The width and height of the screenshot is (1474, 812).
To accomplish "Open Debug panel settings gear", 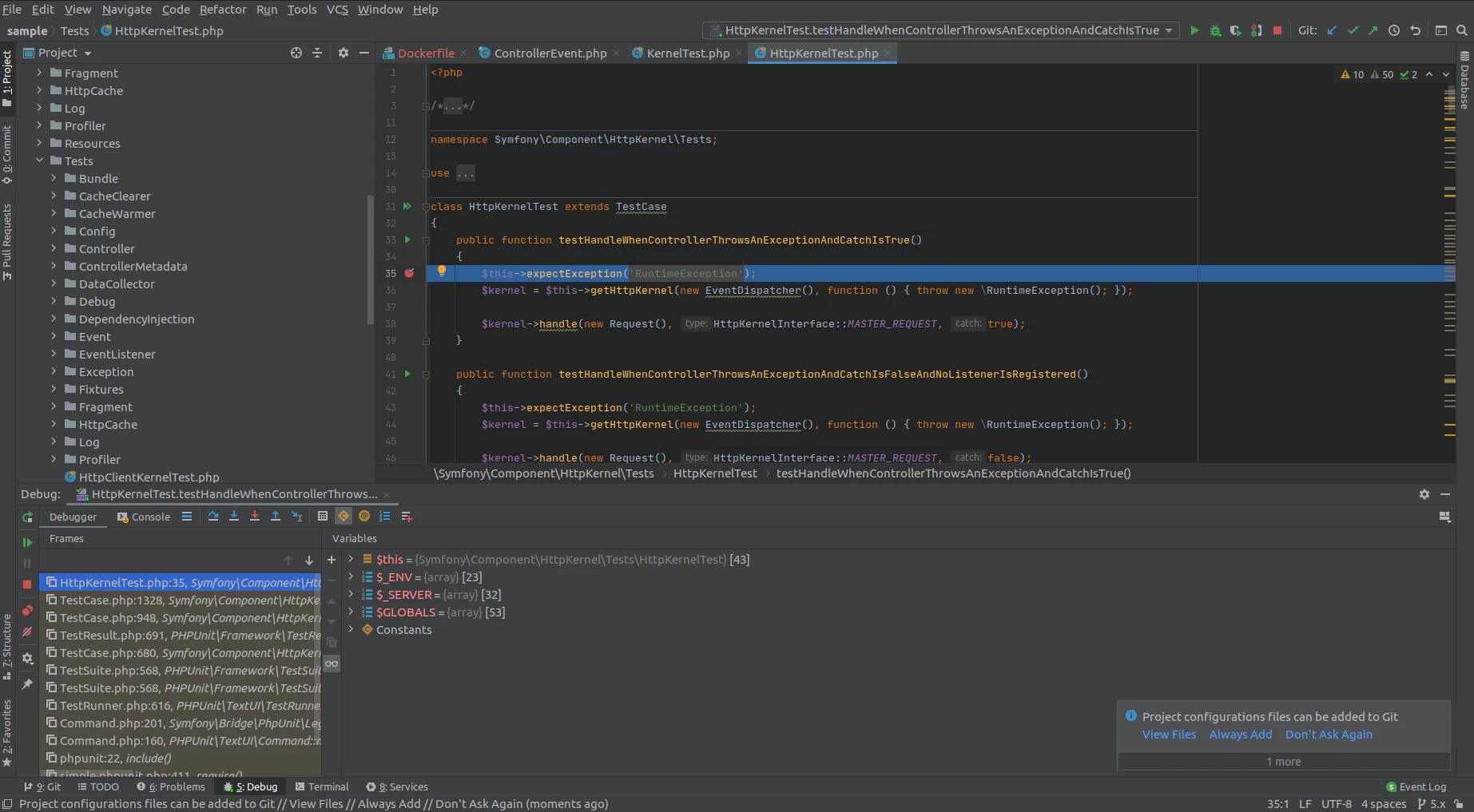I will (1424, 495).
